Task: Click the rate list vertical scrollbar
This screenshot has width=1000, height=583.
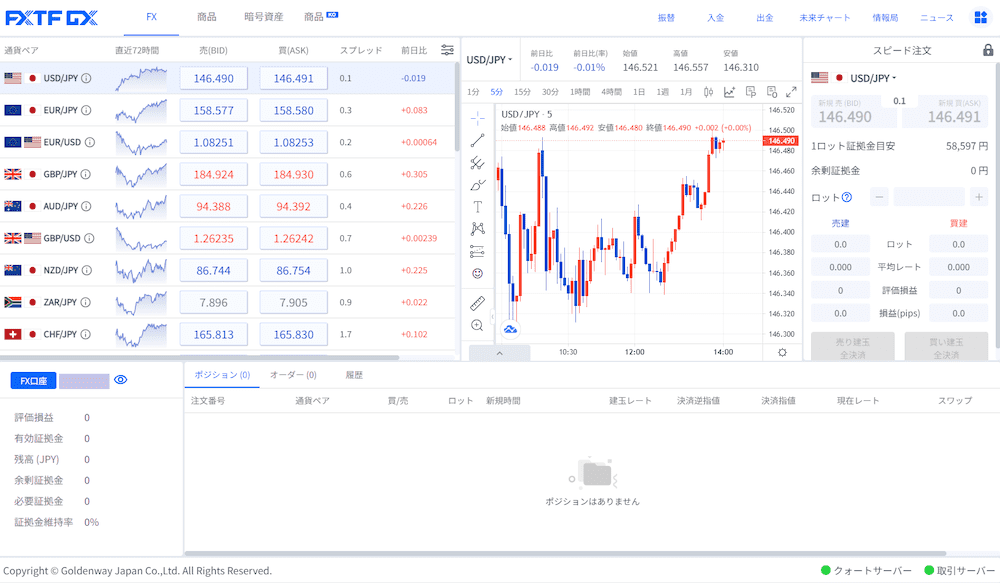Action: point(457,107)
